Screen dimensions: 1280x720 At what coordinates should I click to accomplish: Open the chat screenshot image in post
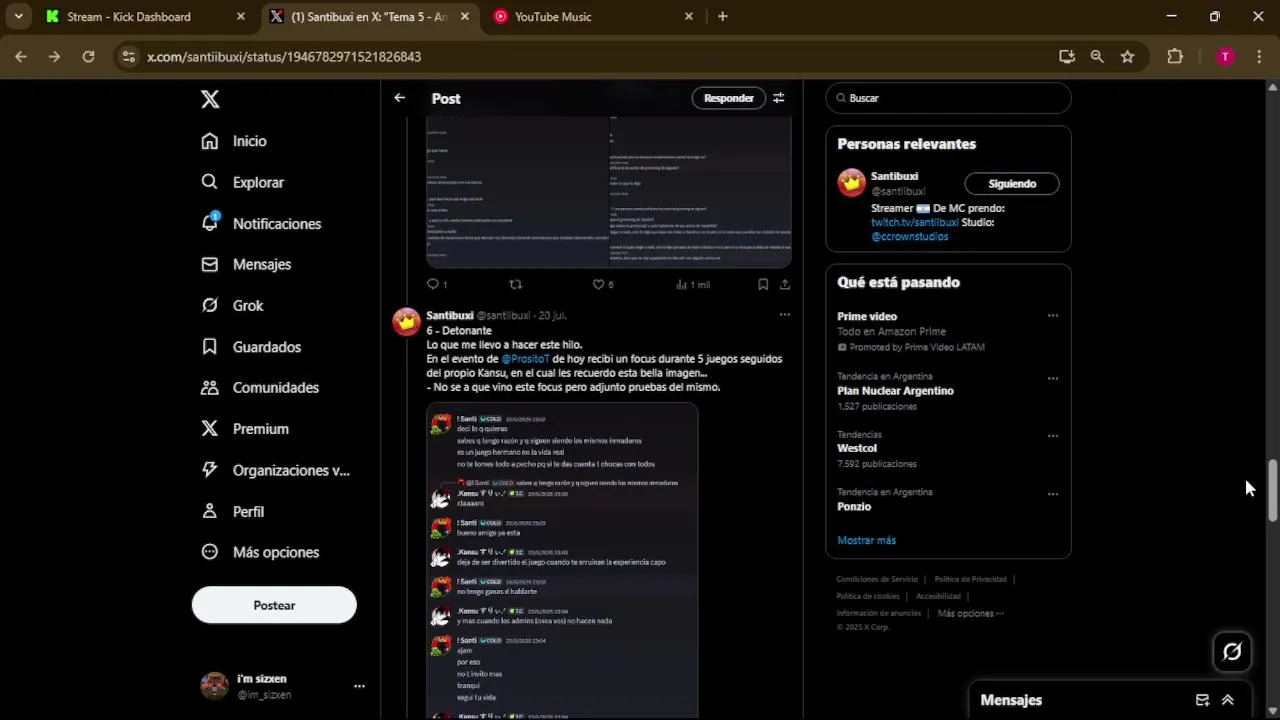(562, 560)
